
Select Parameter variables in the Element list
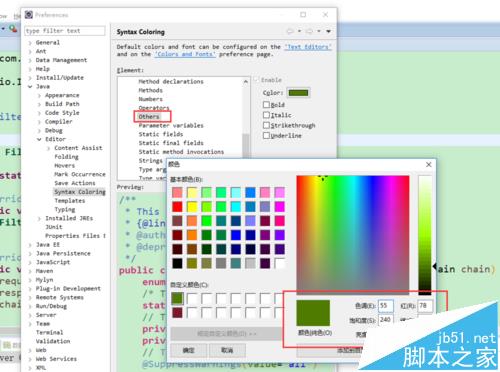[171, 125]
